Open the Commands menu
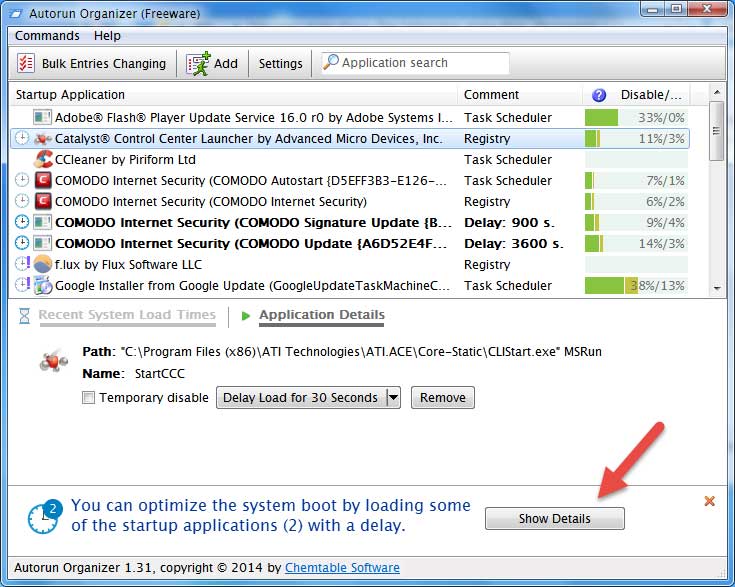 click(x=47, y=36)
